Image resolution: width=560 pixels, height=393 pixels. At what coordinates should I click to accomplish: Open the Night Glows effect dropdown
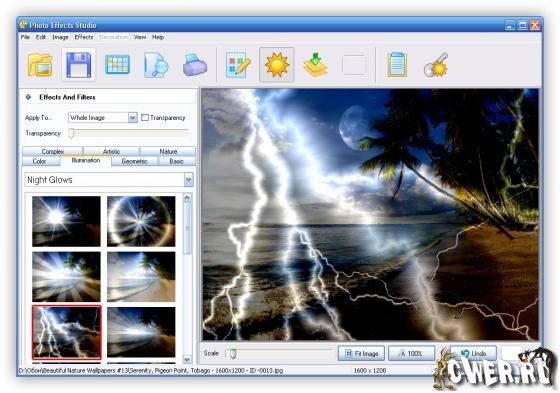click(x=188, y=180)
